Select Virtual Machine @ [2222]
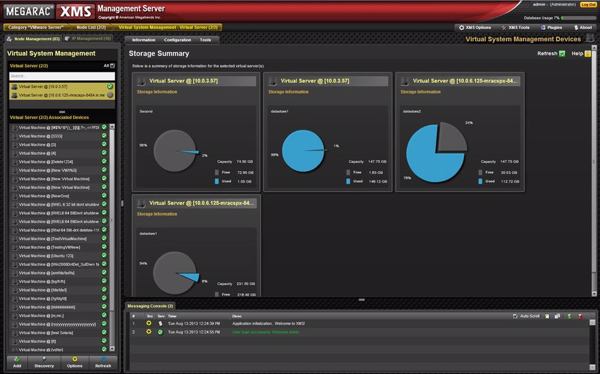600x374 pixels. 59,136
